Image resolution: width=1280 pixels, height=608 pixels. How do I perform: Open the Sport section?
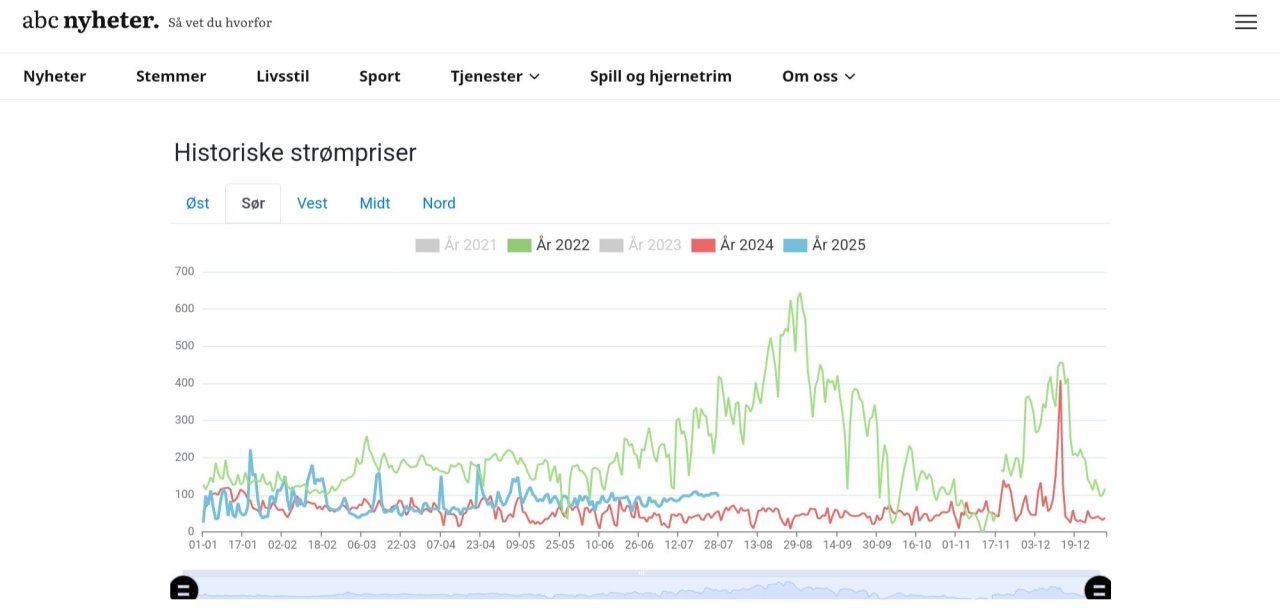[380, 76]
